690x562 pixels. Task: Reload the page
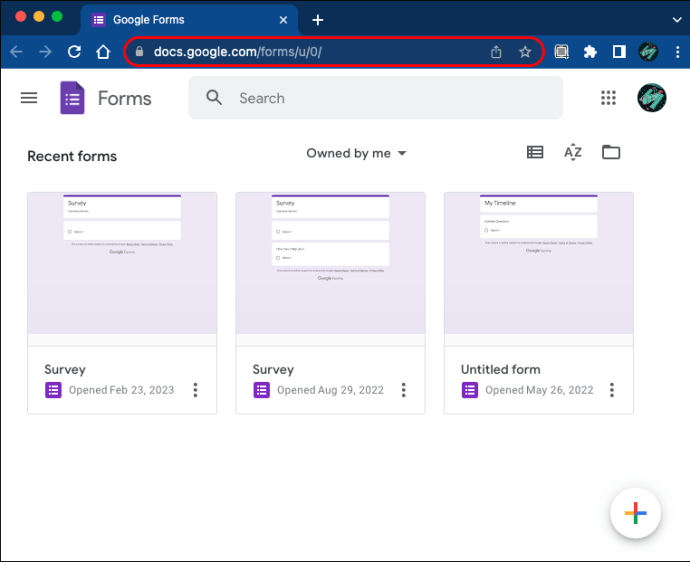(74, 52)
